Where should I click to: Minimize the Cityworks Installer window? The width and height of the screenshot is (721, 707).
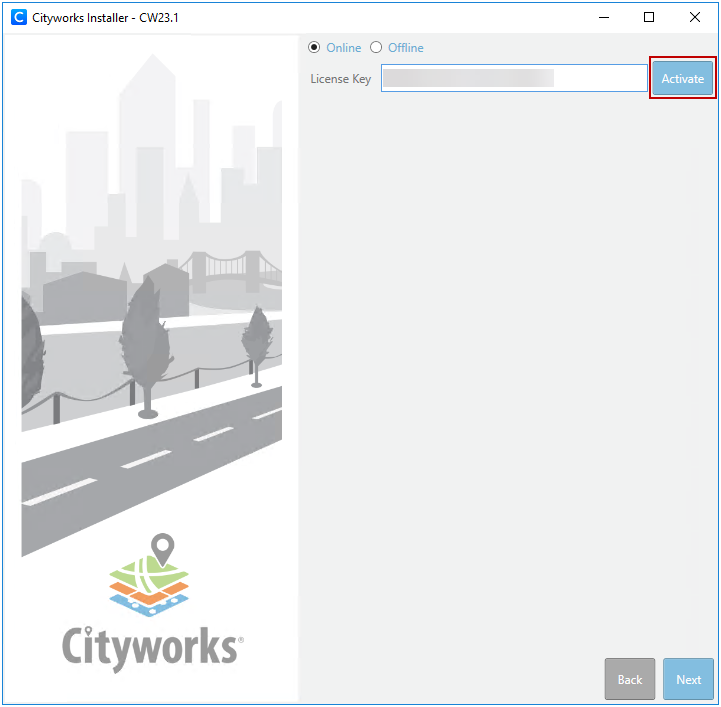pyautogui.click(x=603, y=17)
